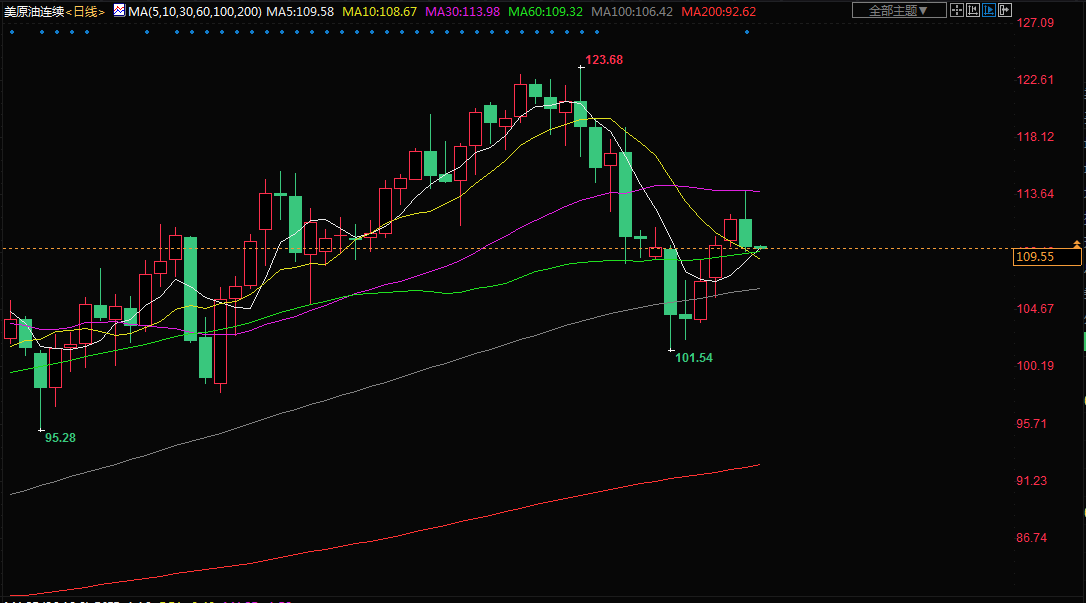Click the 127.09 price axis label
The width and height of the screenshot is (1086, 603).
pos(1035,23)
